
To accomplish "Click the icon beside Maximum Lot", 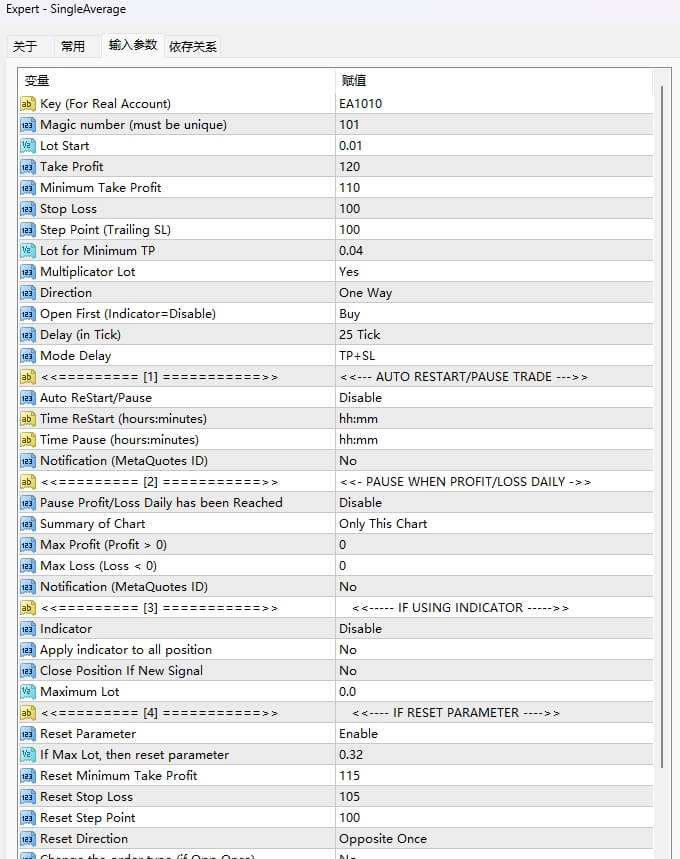I will 27,692.
